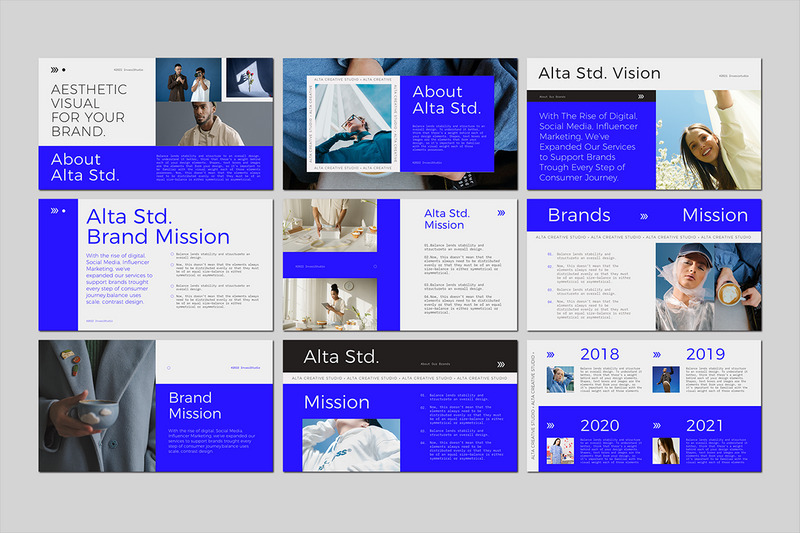800x533 pixels.
Task: Click the small thumbnail beside the 2019 text
Action: point(666,379)
